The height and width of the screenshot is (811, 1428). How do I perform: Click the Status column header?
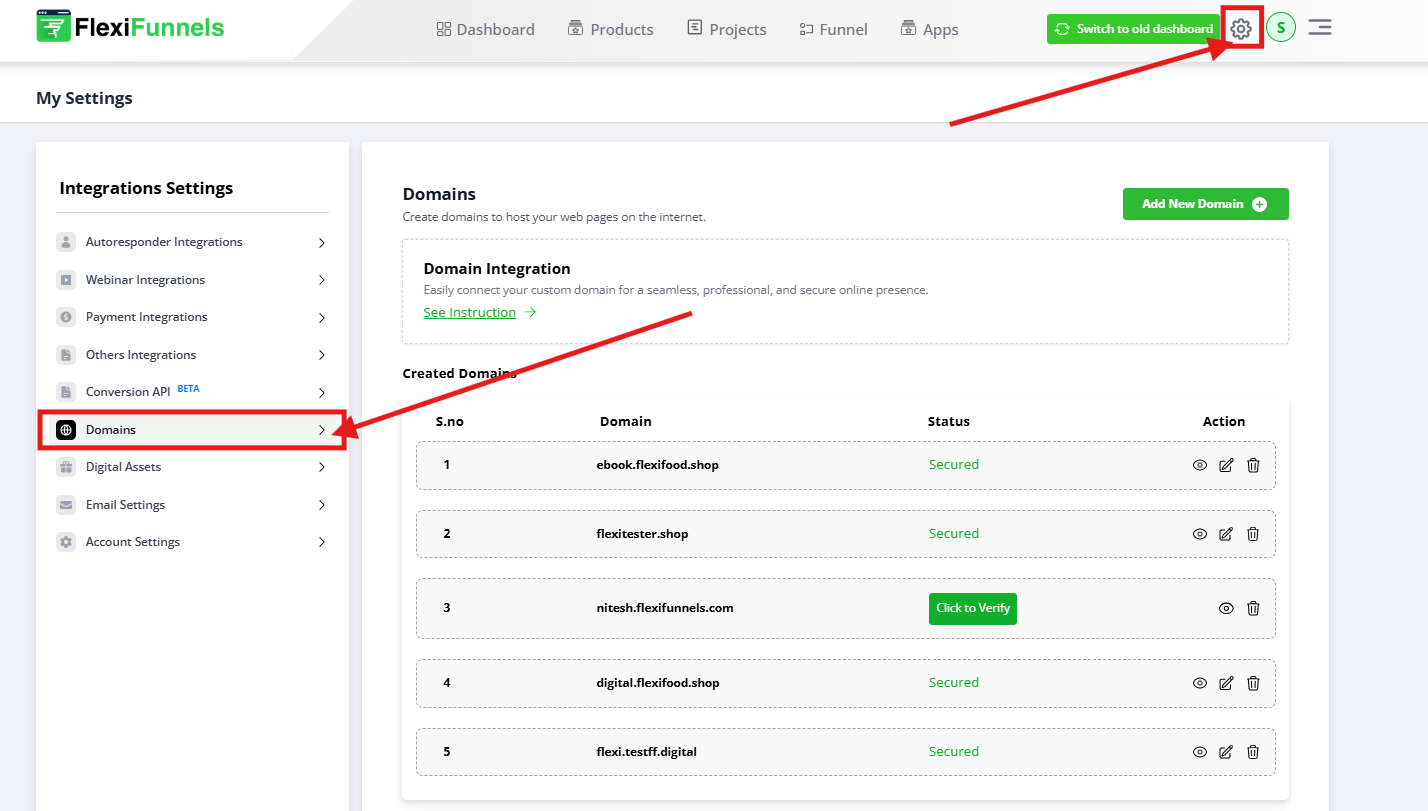(x=949, y=422)
